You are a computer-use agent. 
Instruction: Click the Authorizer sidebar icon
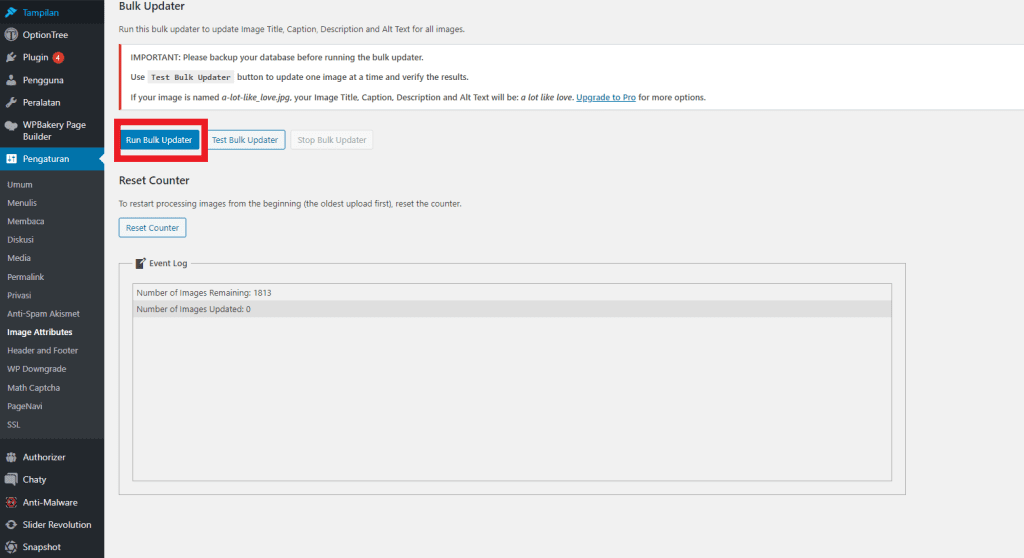pyautogui.click(x=11, y=457)
